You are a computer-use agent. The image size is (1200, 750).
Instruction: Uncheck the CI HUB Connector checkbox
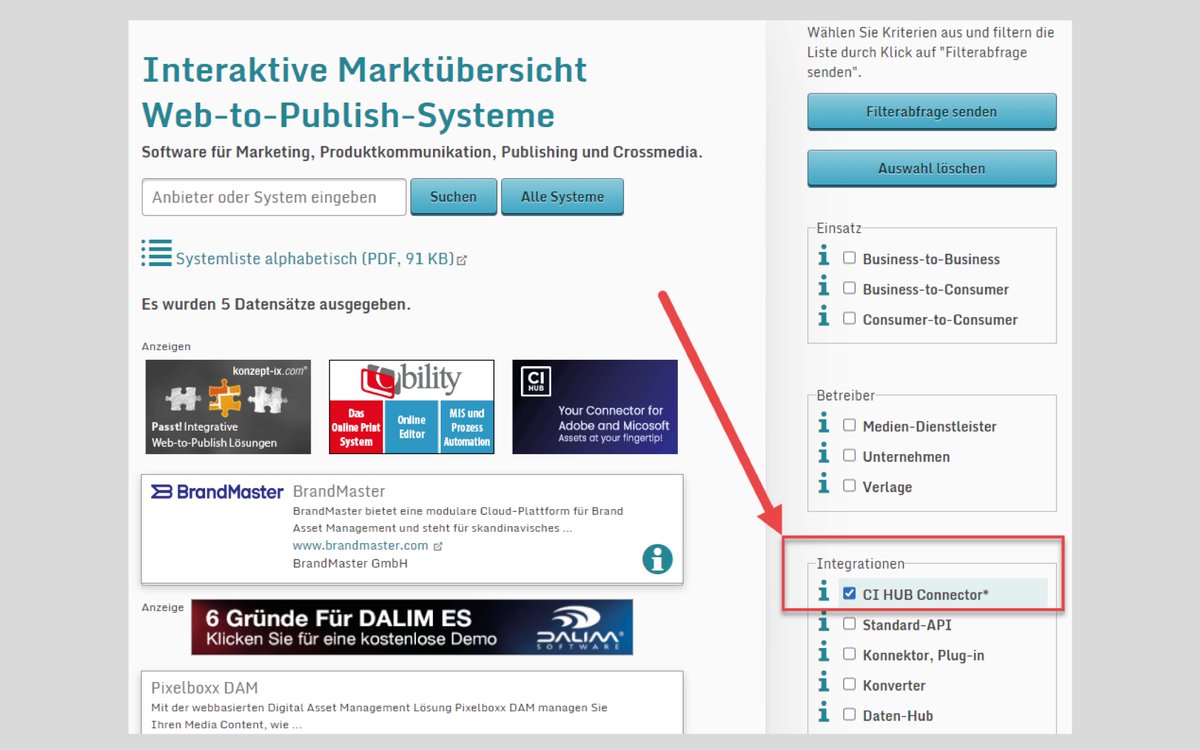point(849,593)
